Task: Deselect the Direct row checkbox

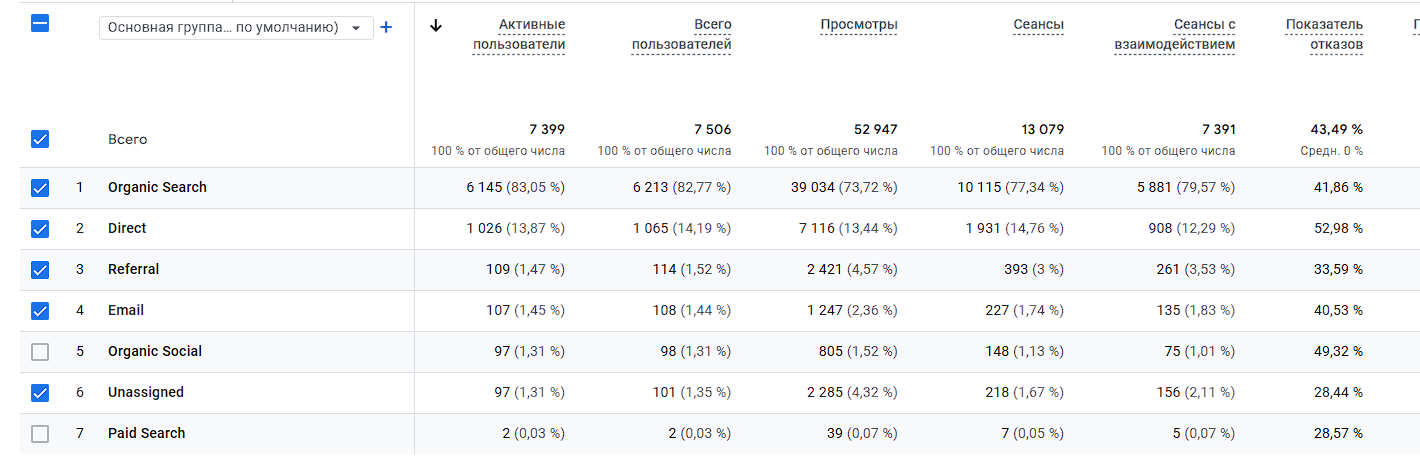Action: tap(40, 229)
